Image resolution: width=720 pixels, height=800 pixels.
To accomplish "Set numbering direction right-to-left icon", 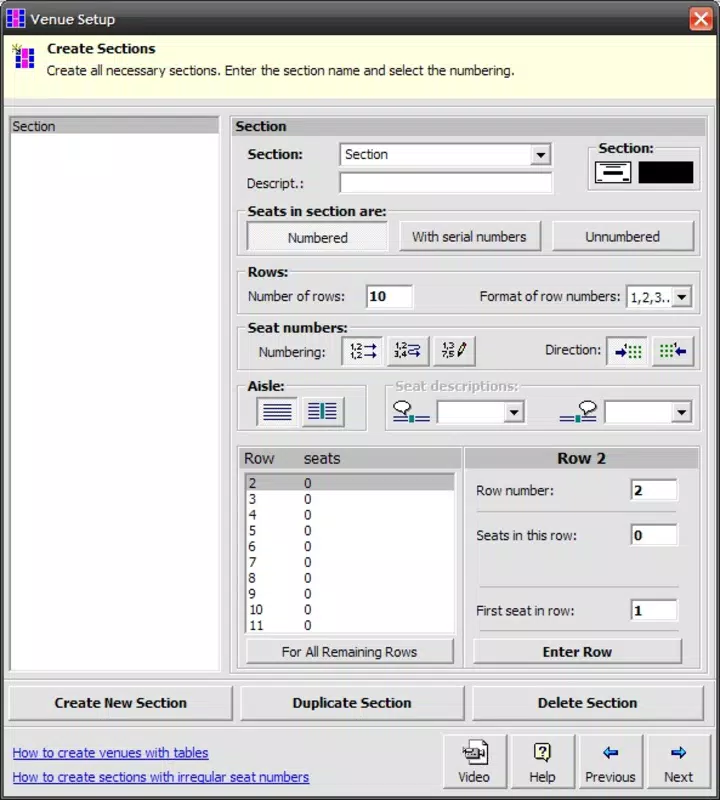I will 673,351.
